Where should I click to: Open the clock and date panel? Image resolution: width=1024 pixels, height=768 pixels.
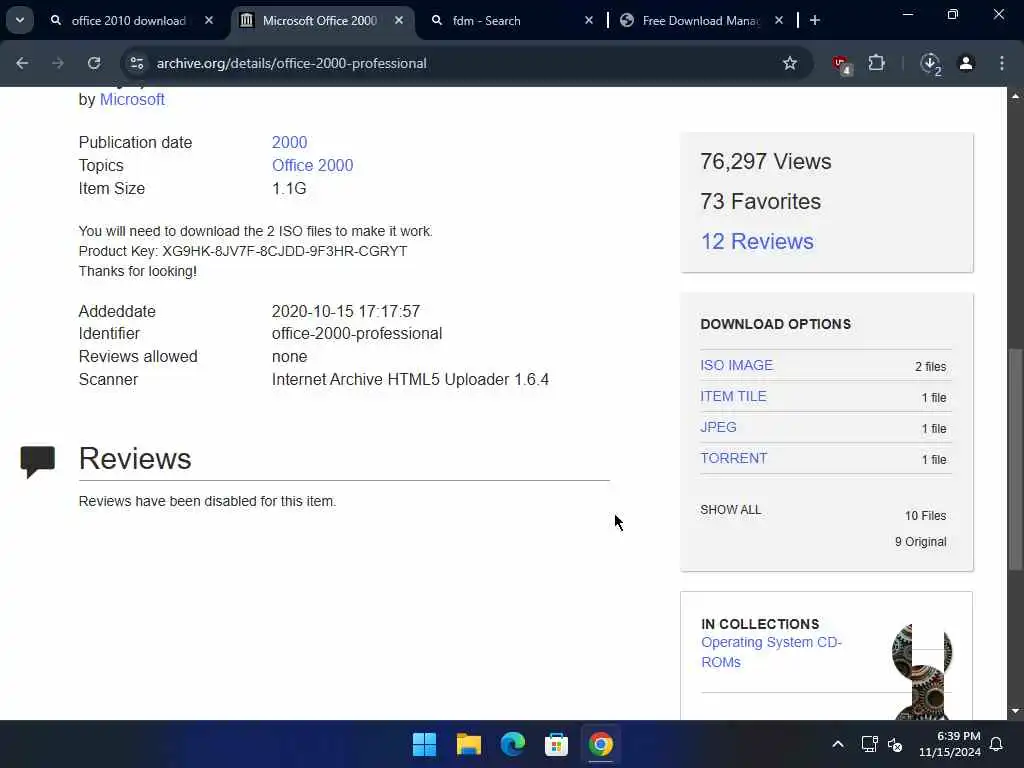pos(950,744)
